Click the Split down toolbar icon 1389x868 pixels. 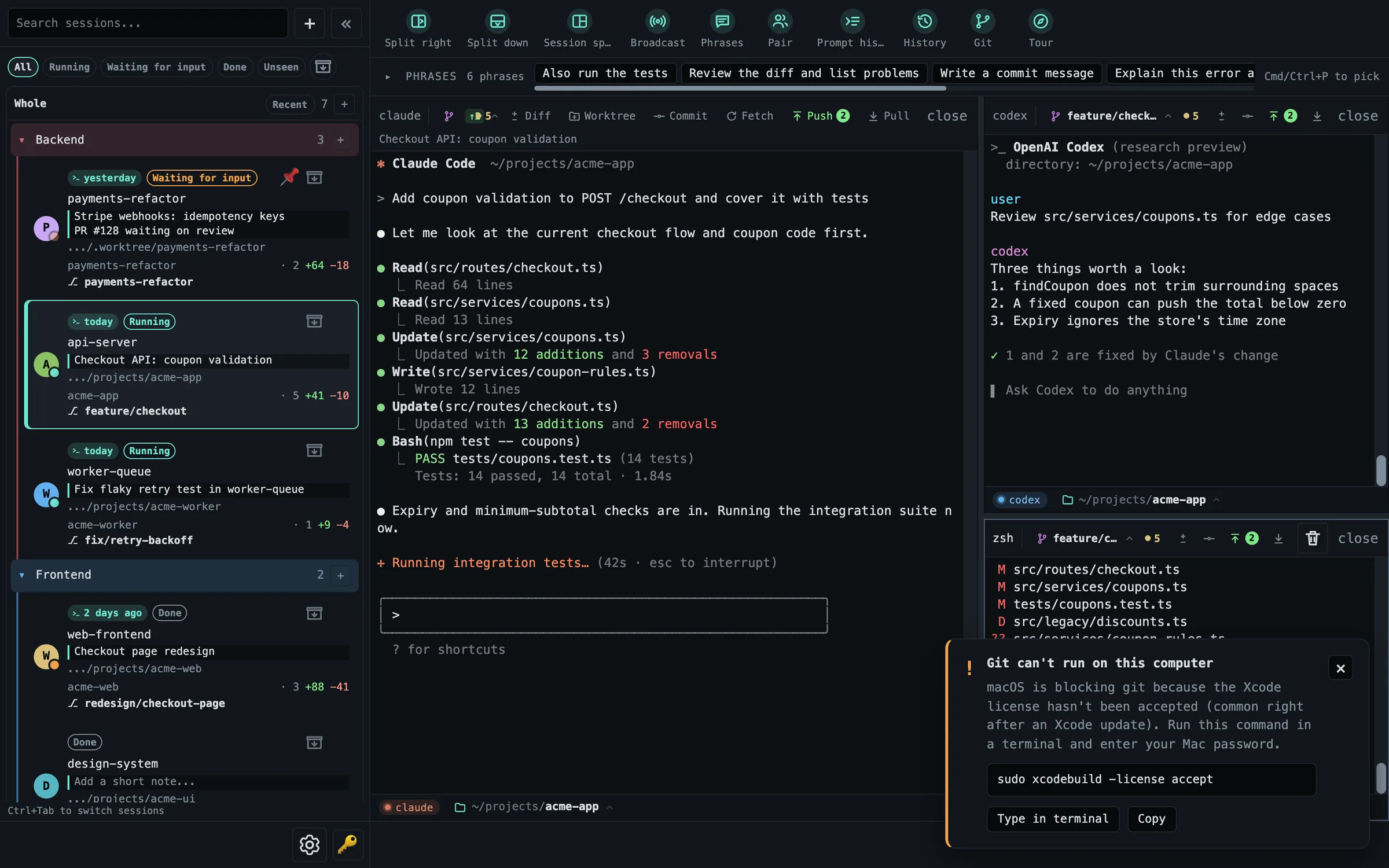point(497,28)
